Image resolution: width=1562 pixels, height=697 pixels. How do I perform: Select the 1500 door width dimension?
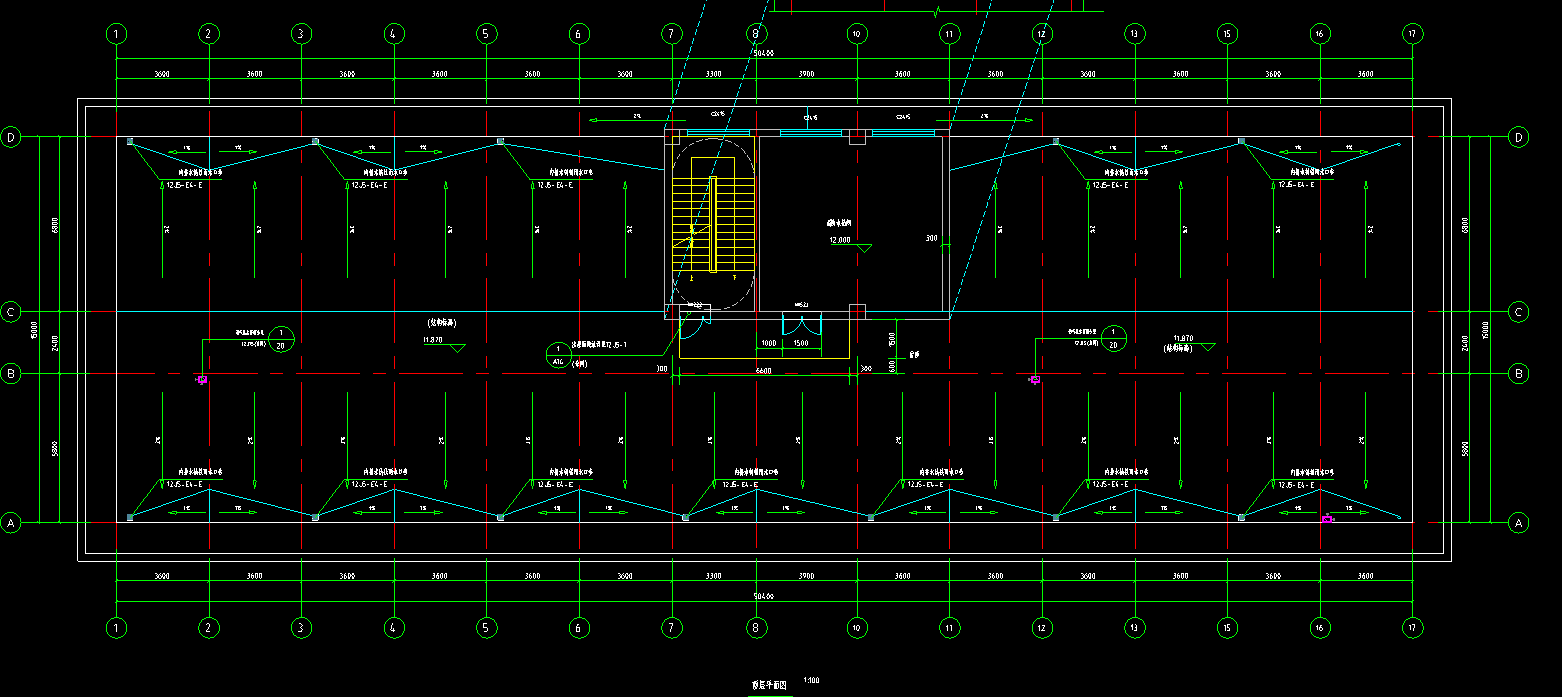pyautogui.click(x=801, y=342)
